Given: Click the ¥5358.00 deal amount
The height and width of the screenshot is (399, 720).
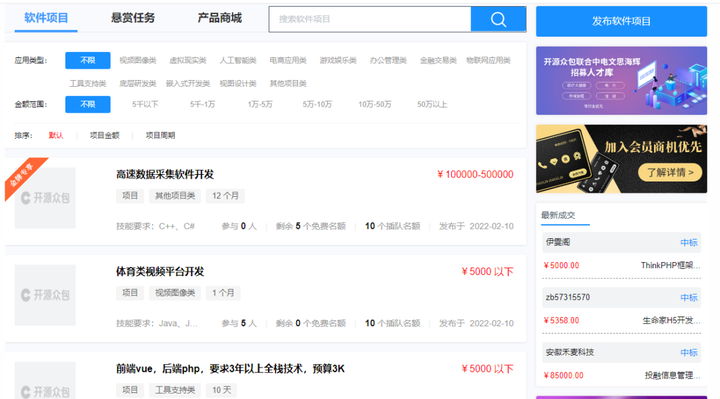Looking at the screenshot, I should coord(561,320).
